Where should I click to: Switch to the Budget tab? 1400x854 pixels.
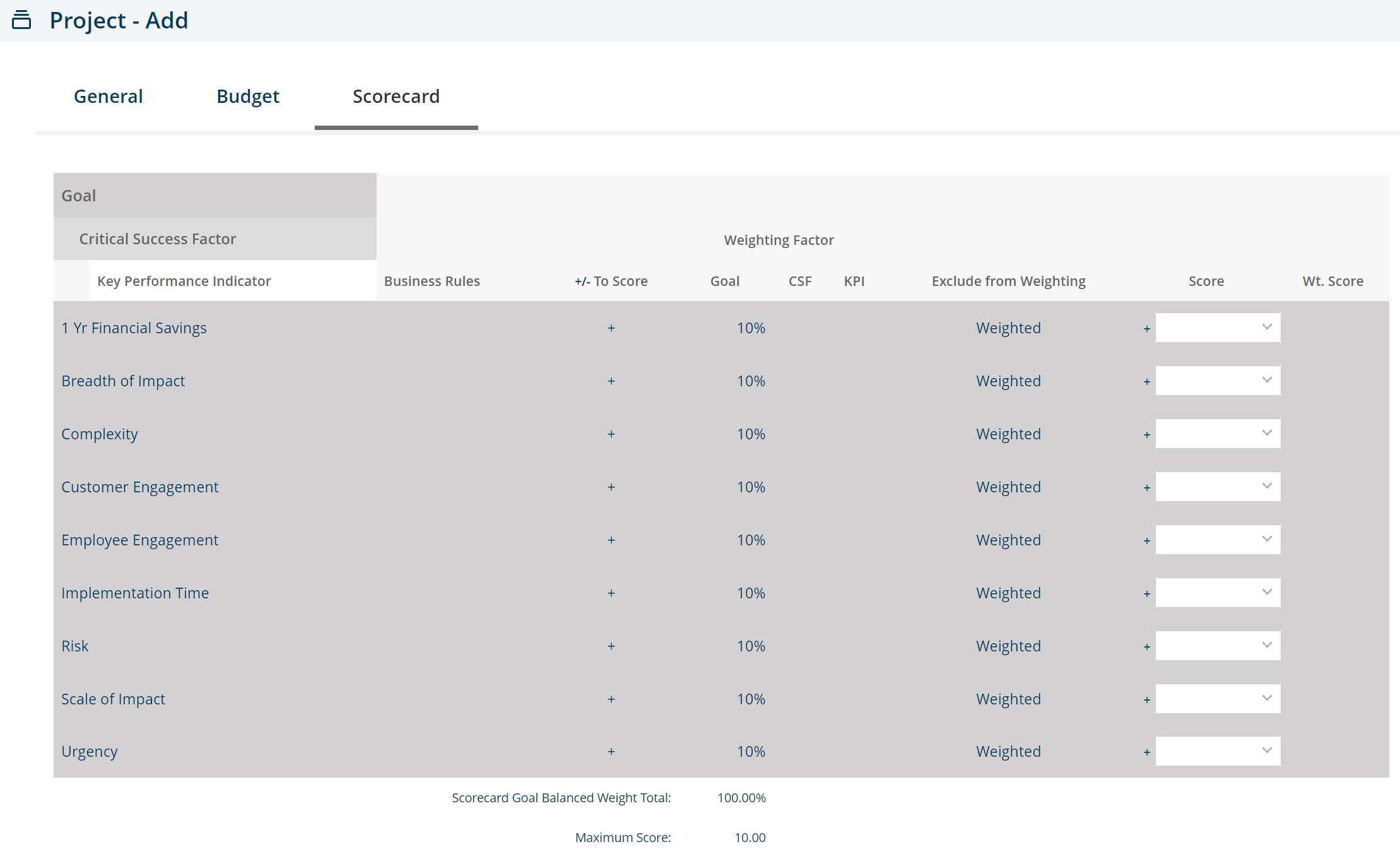click(247, 96)
